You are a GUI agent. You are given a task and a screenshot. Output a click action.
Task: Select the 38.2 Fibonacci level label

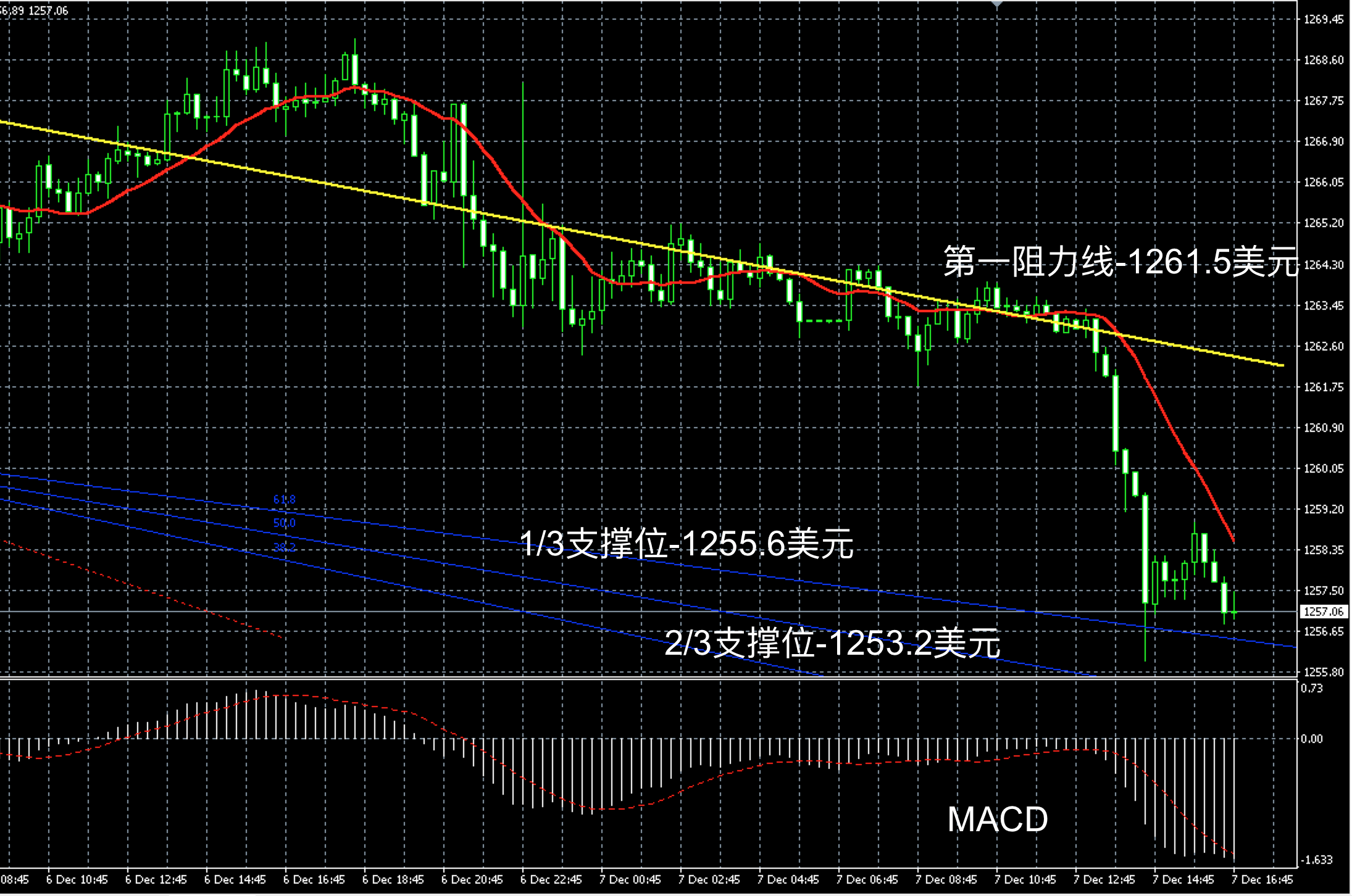284,547
